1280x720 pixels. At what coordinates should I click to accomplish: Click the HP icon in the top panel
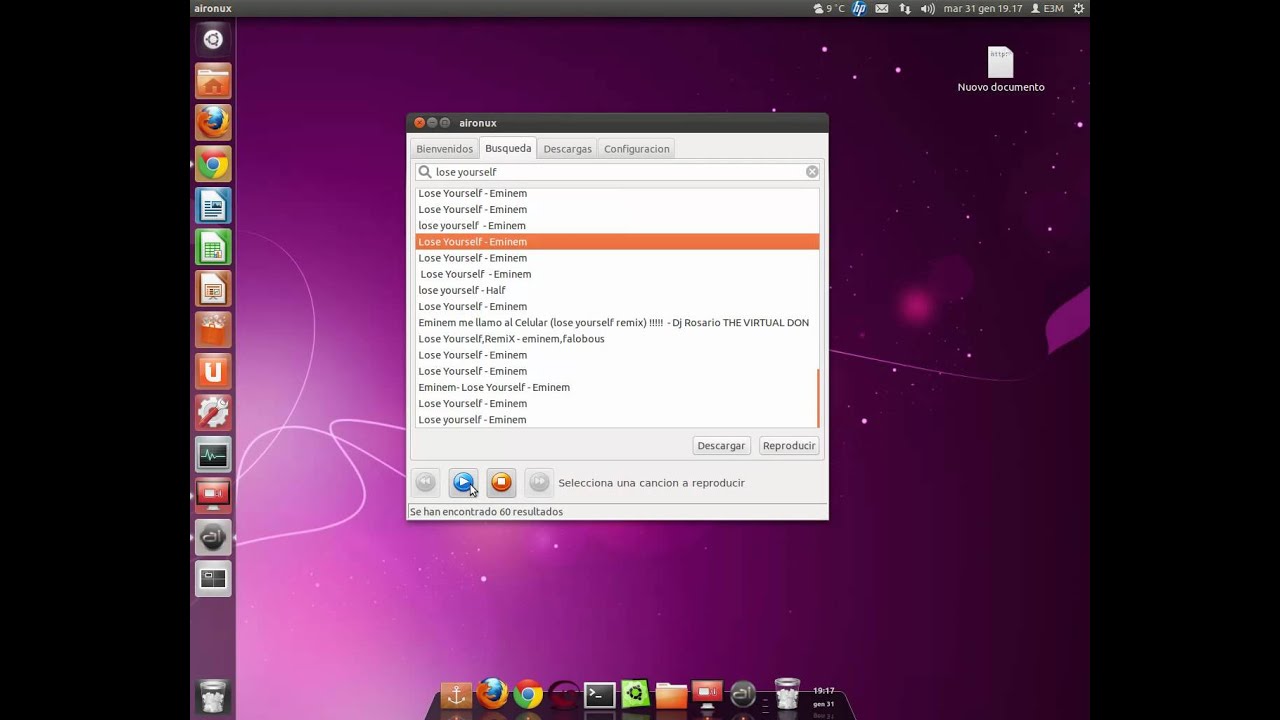tap(859, 8)
